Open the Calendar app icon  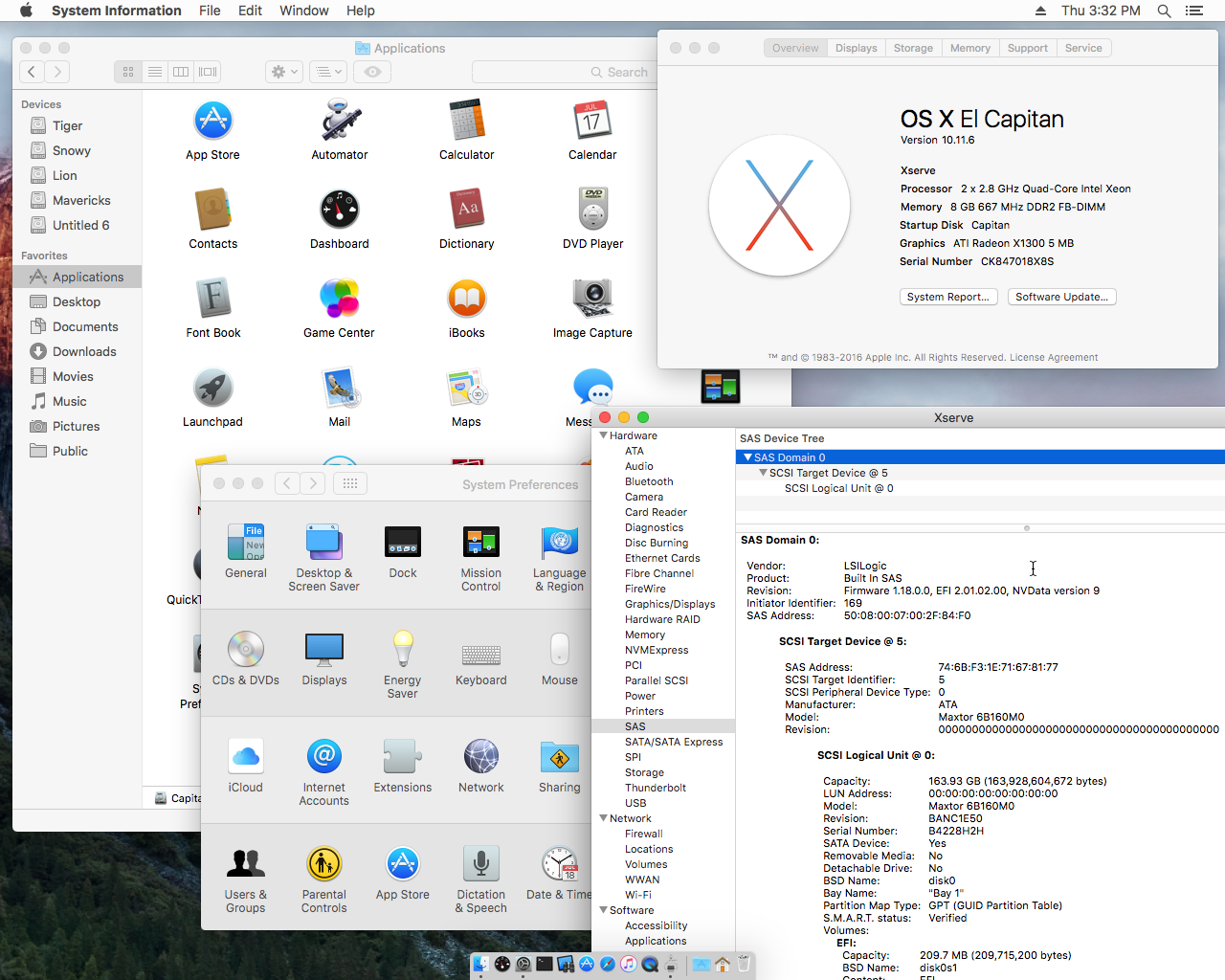point(592,121)
